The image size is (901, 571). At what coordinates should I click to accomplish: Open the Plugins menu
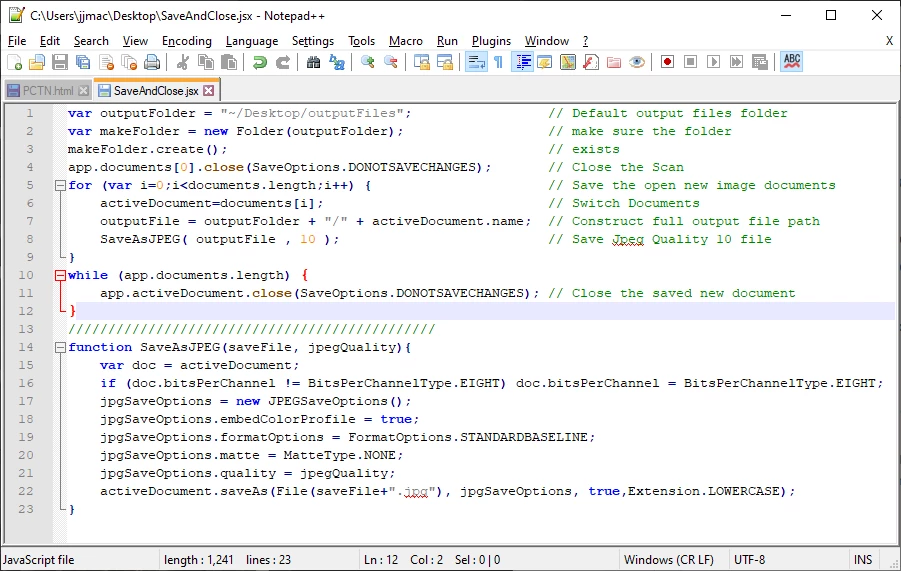pyautogui.click(x=491, y=41)
